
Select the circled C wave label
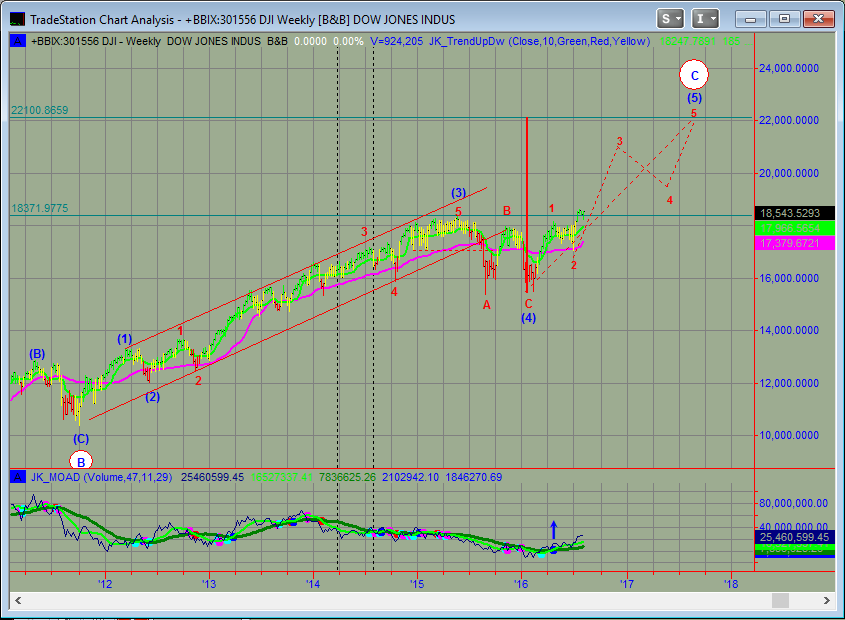(x=694, y=75)
